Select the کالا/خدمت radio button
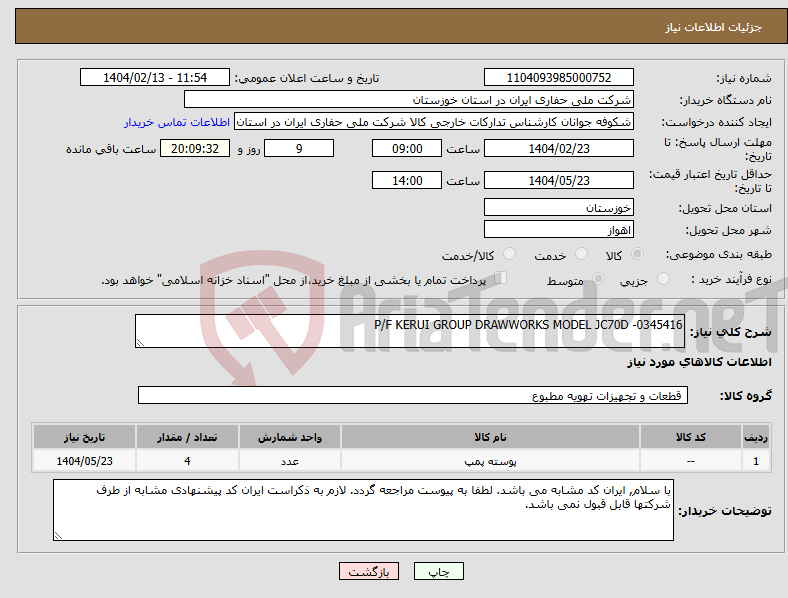Viewport: 788px width, 598px height. coord(510,254)
